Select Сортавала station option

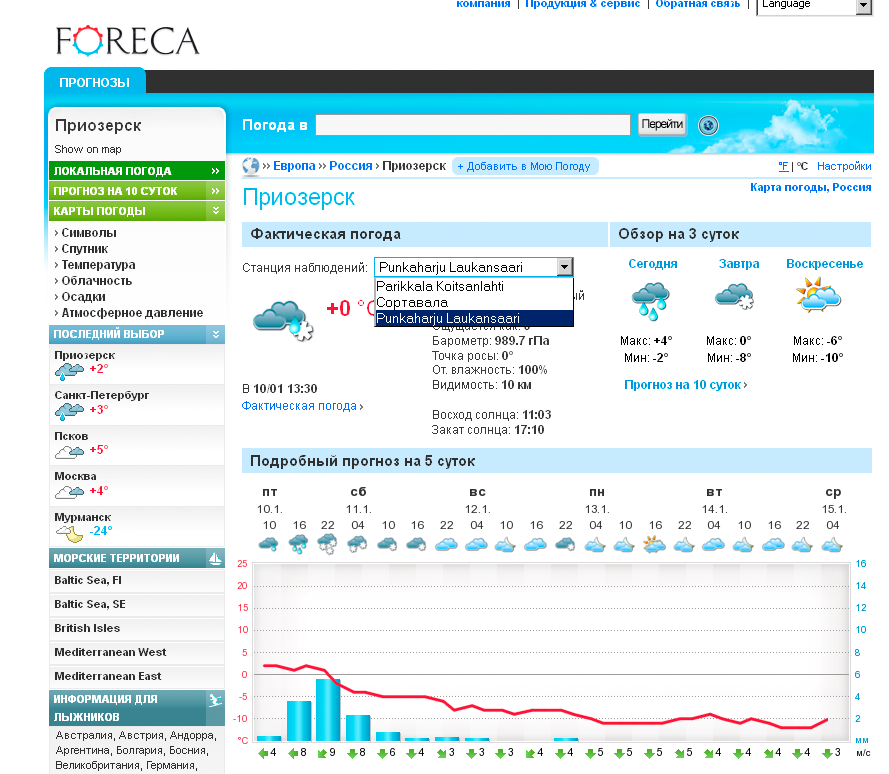pyautogui.click(x=474, y=302)
